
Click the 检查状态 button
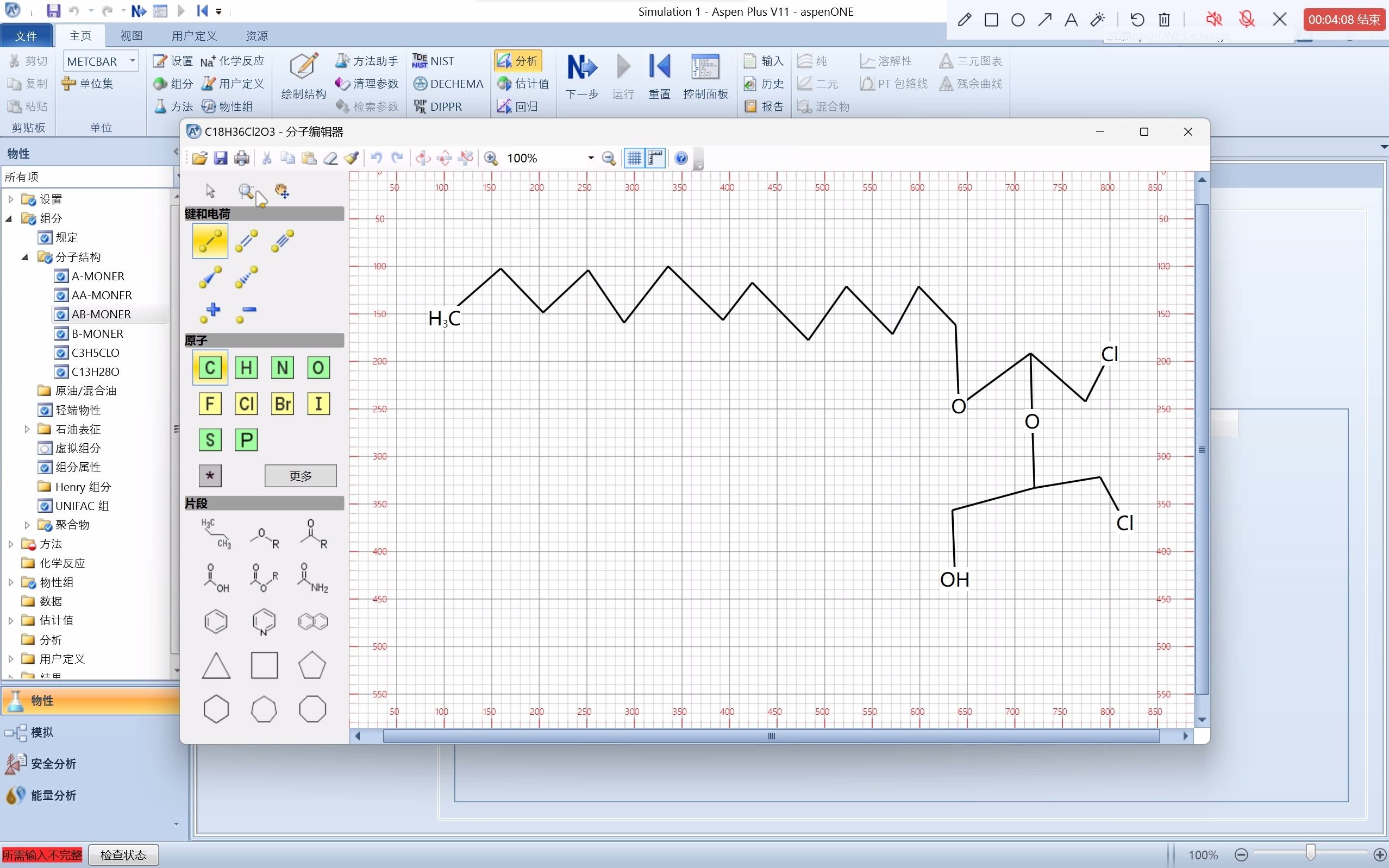[x=123, y=855]
